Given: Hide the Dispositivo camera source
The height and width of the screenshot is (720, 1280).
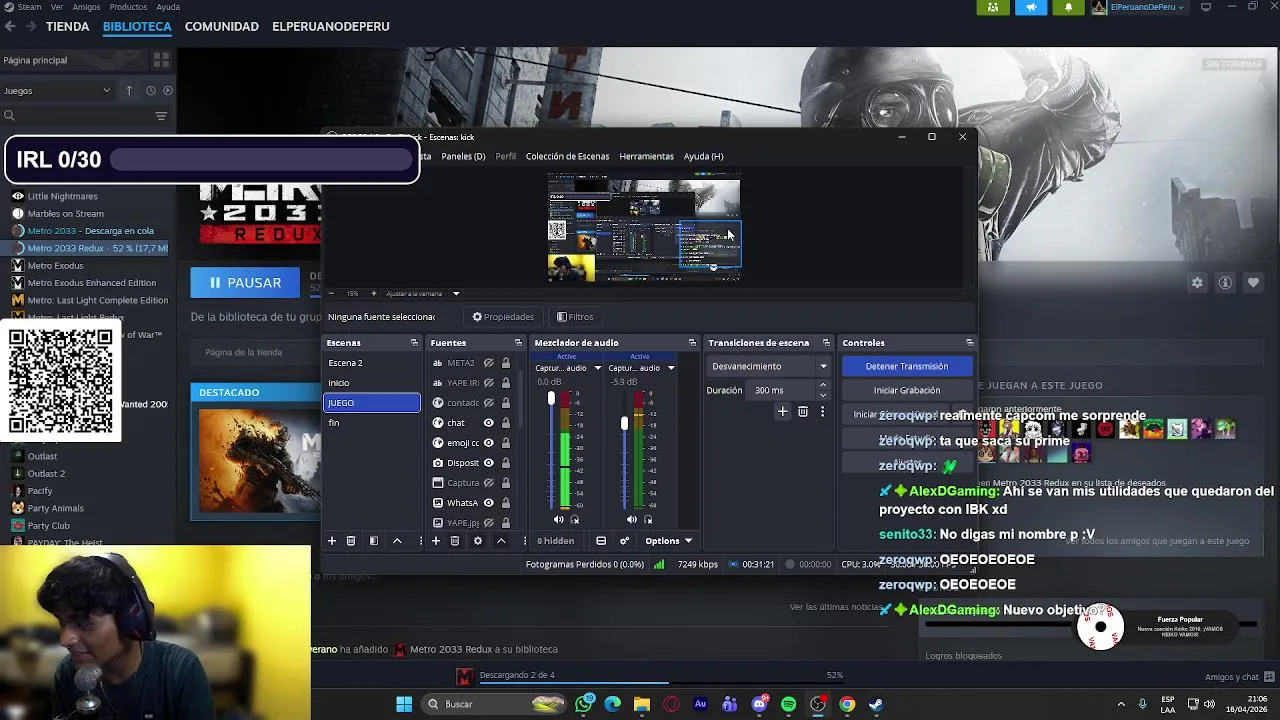Looking at the screenshot, I should point(489,463).
